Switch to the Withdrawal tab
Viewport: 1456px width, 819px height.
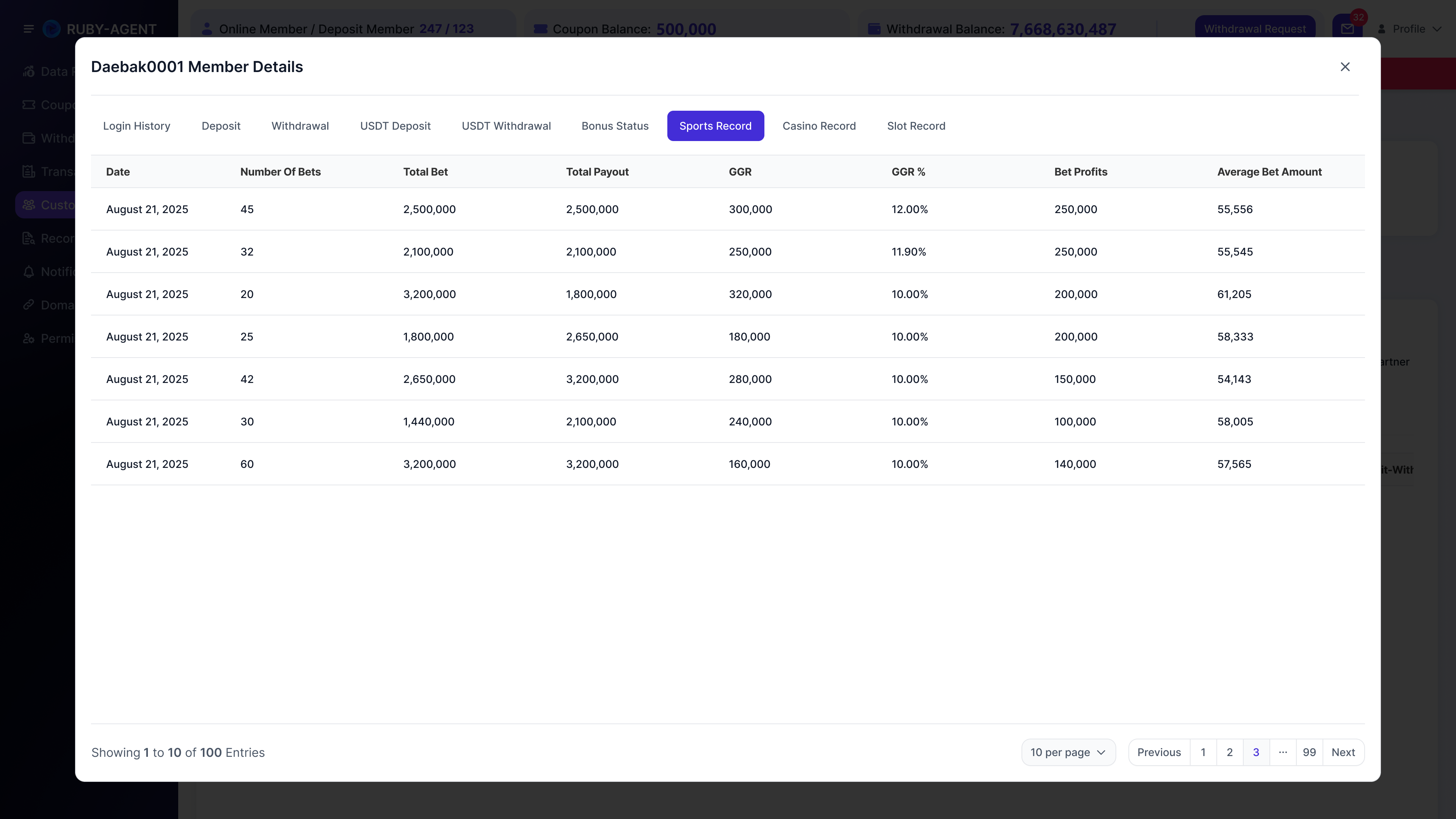(x=300, y=126)
